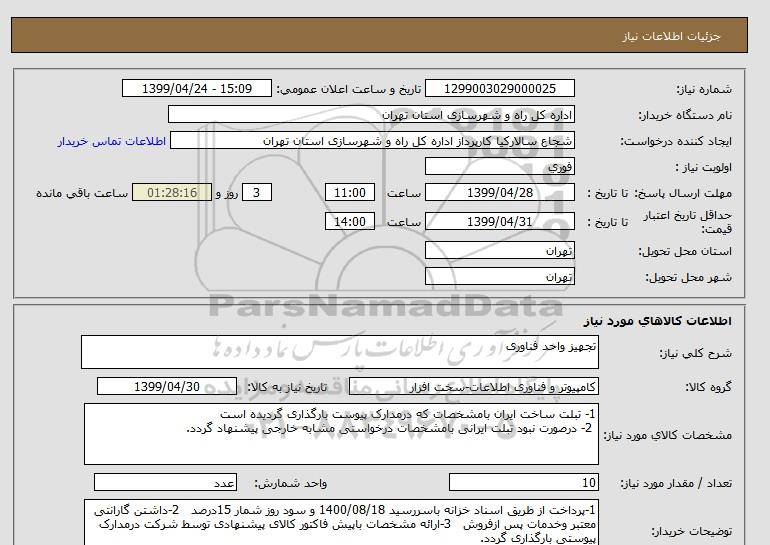Select the priority field showing فوری

tap(499, 167)
